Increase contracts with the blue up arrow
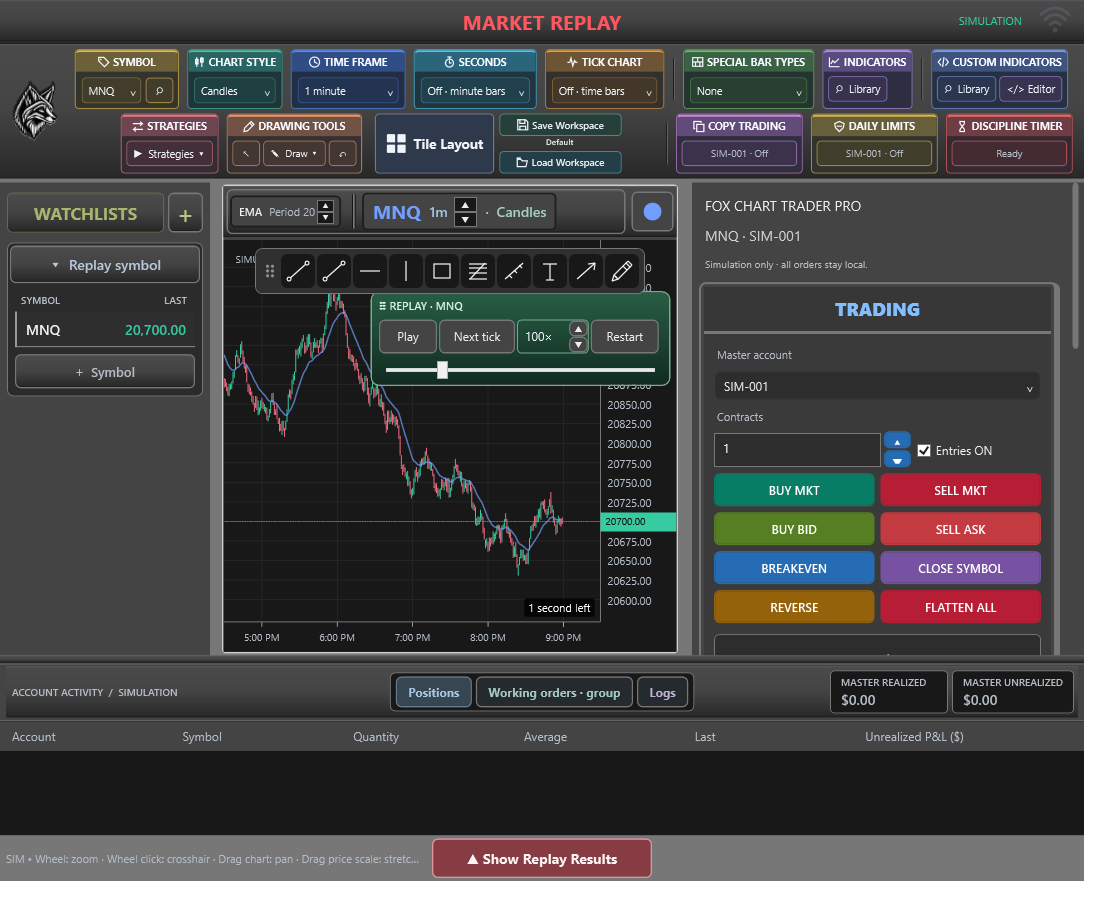This screenshot has width=1100, height=920. [897, 441]
